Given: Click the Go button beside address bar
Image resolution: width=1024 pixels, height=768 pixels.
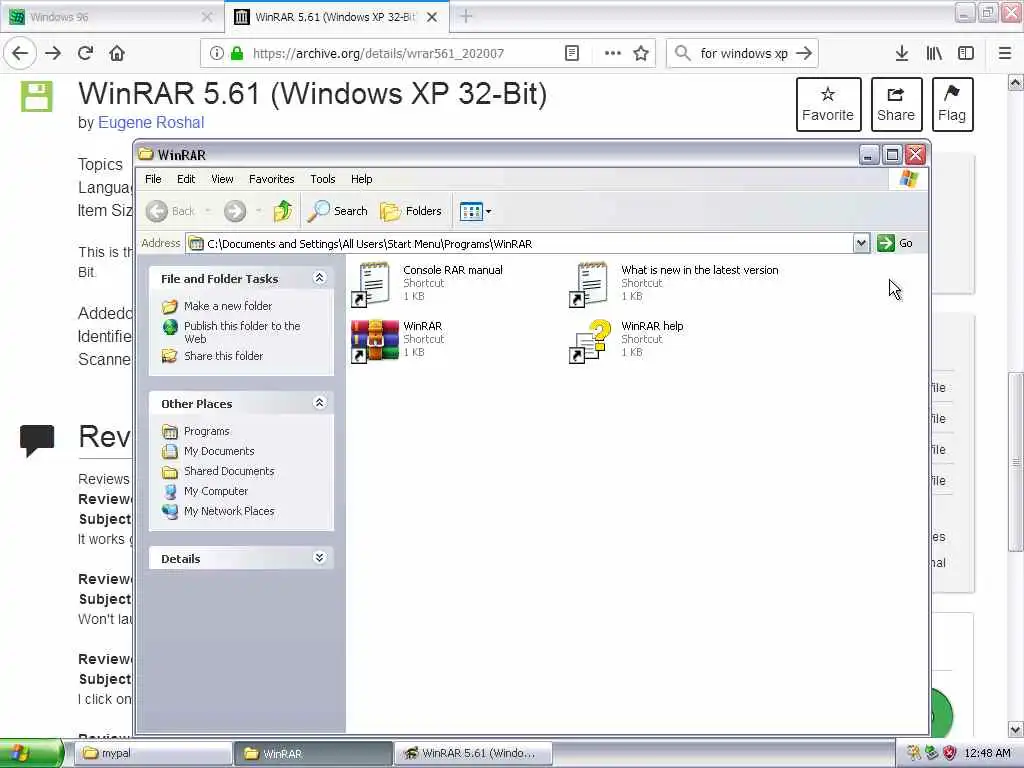Looking at the screenshot, I should 895,243.
